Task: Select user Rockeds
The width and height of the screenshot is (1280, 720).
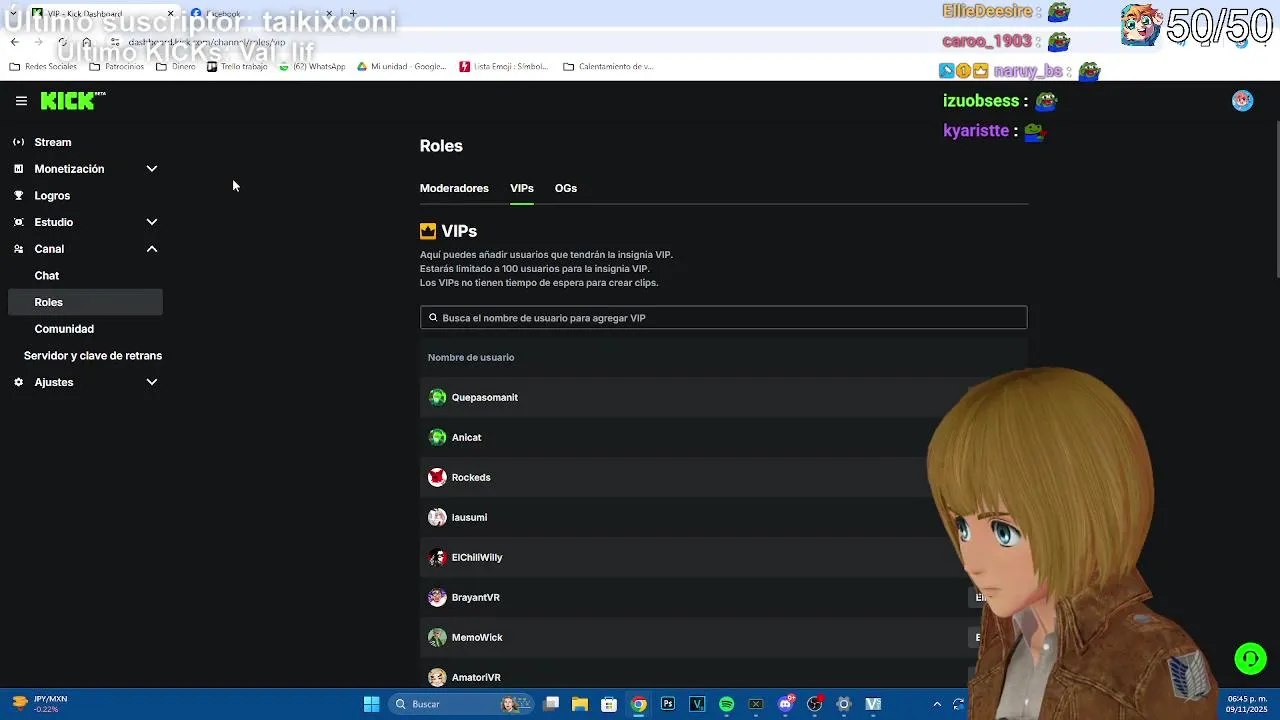Action: coord(471,477)
